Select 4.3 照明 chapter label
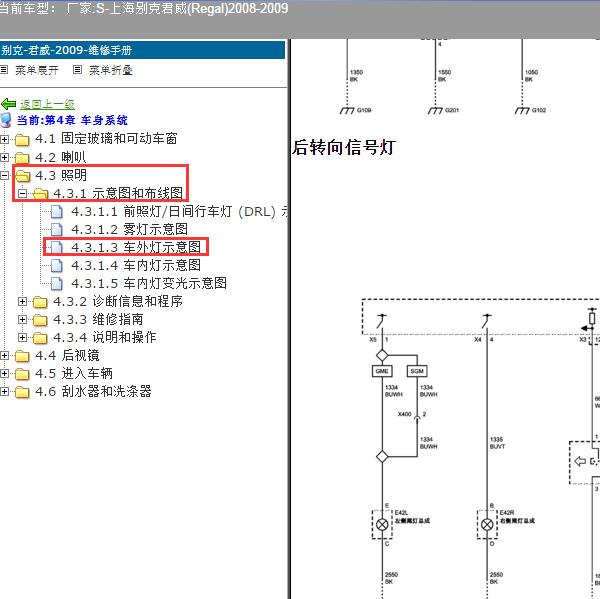This screenshot has width=600, height=599. [x=61, y=175]
